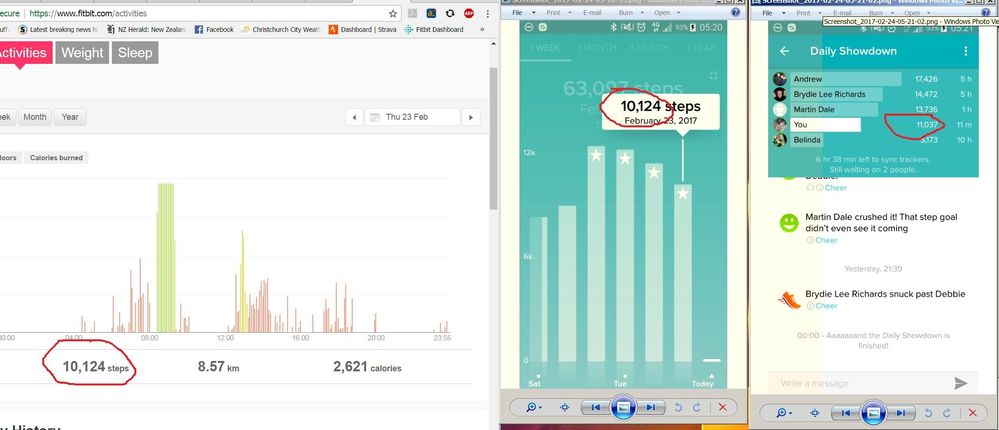Open zoom magnifier in Daily Showdown Photo Viewer

[784, 412]
